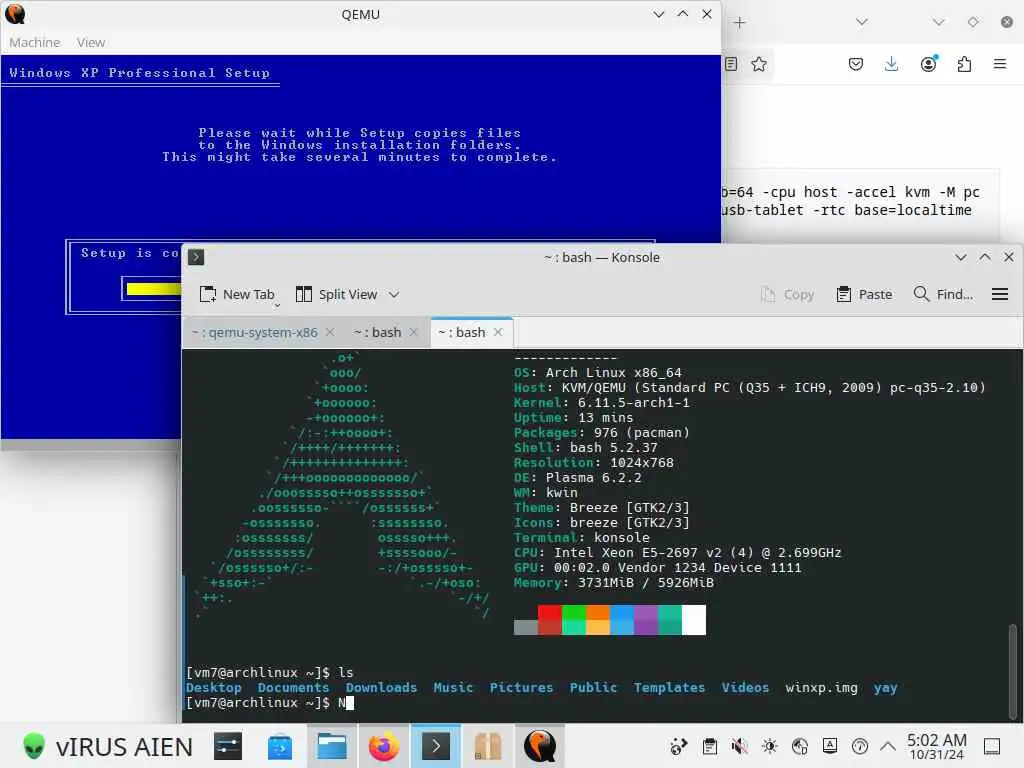Open Konsole hamburger menu
This screenshot has height=768, width=1024.
(999, 295)
